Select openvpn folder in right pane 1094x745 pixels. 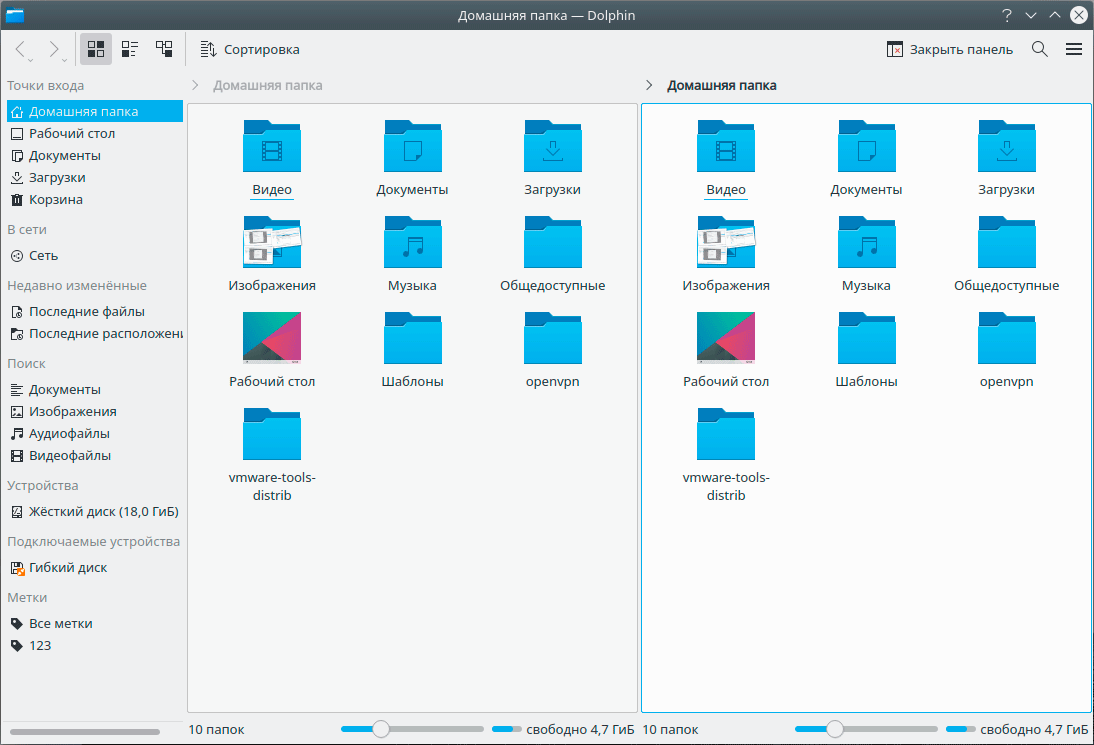[1006, 349]
